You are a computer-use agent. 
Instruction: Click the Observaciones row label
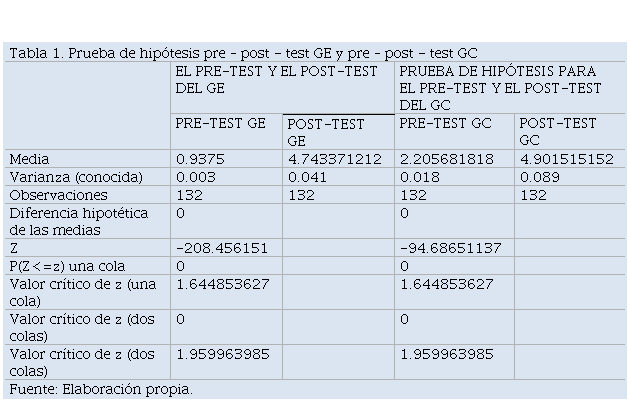point(58,195)
